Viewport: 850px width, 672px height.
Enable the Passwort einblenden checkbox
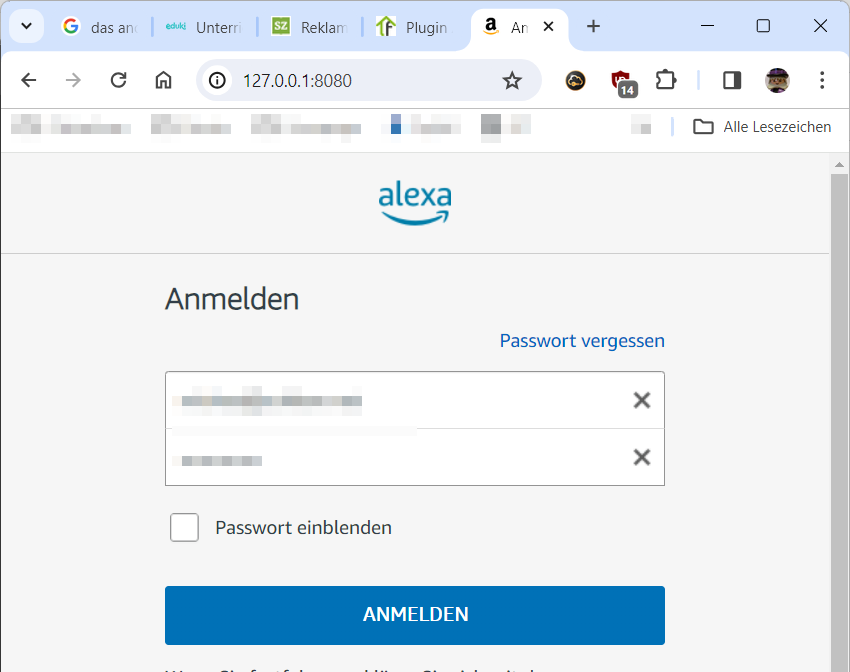pos(184,527)
